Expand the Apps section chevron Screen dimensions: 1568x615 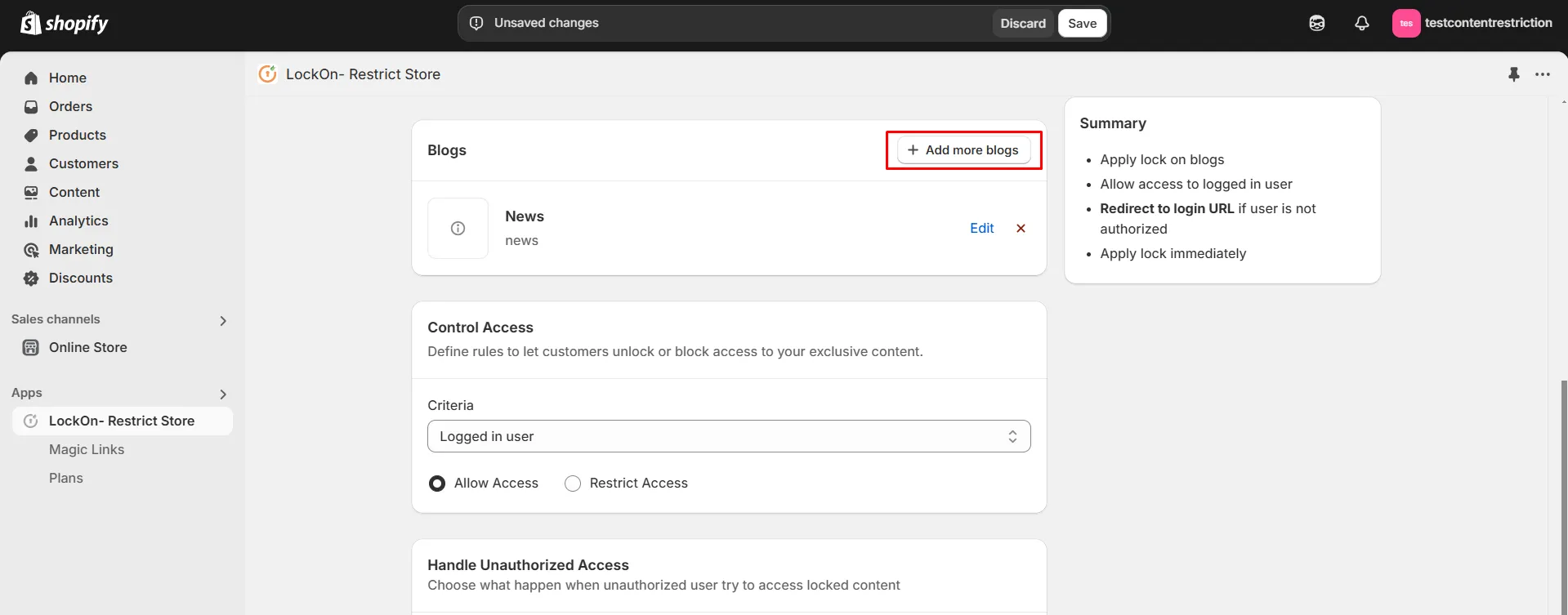[x=223, y=394]
